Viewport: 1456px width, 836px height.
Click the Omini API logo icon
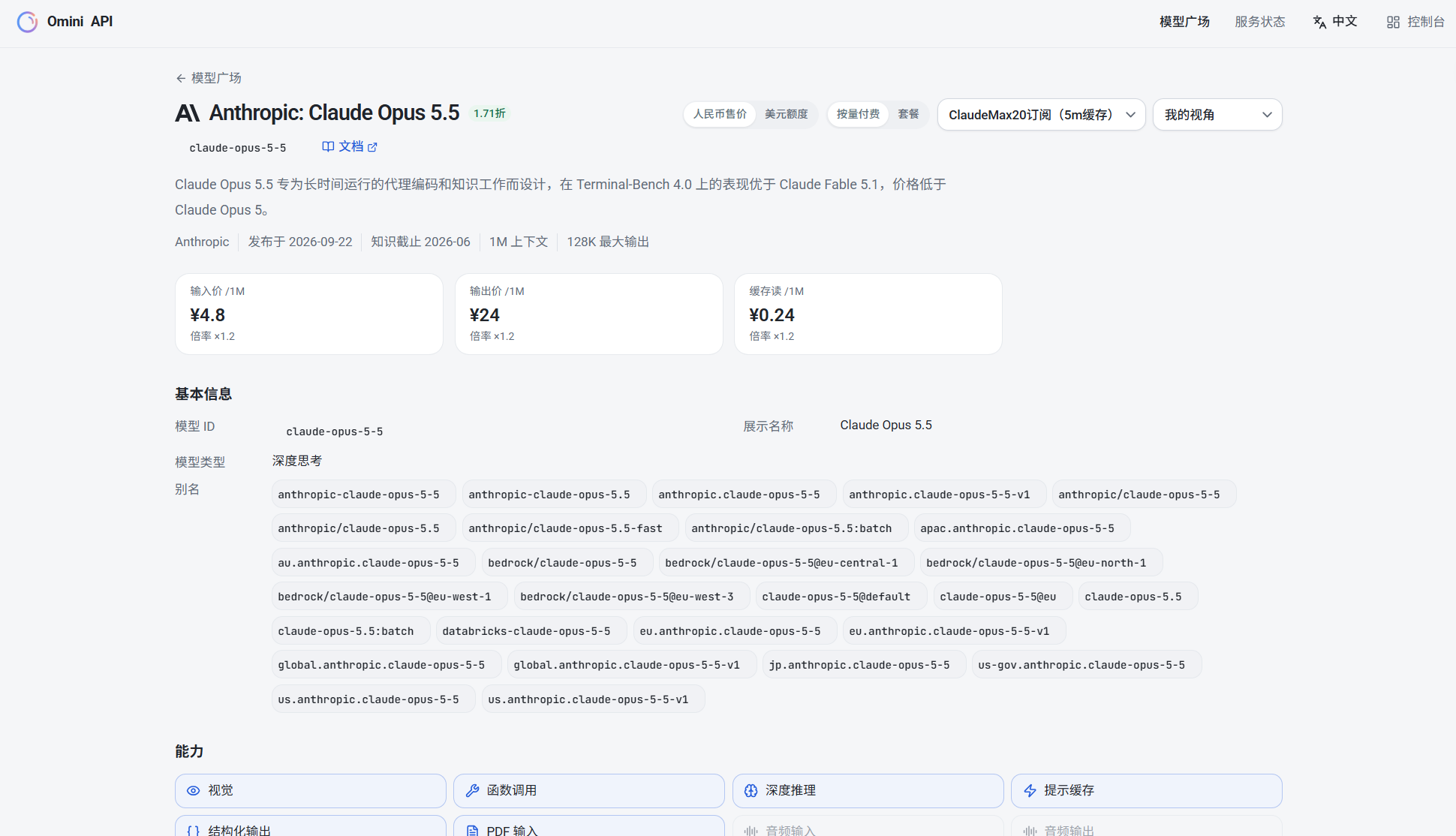coord(27,22)
